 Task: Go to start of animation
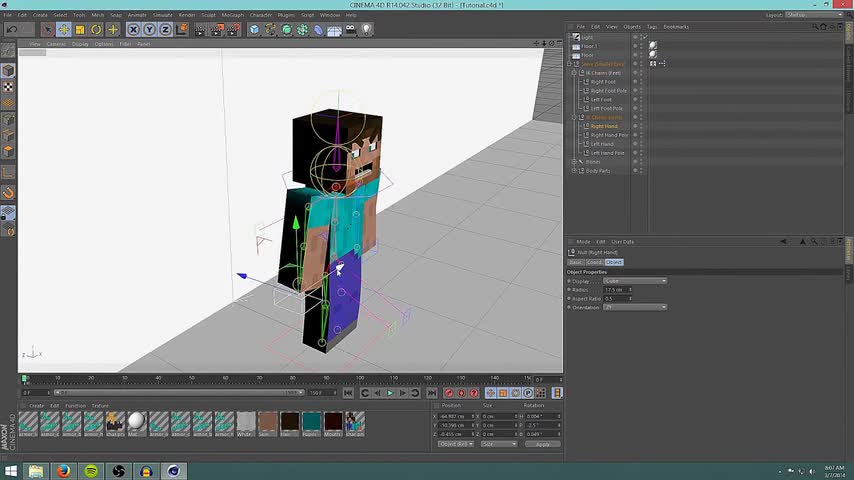(x=348, y=393)
